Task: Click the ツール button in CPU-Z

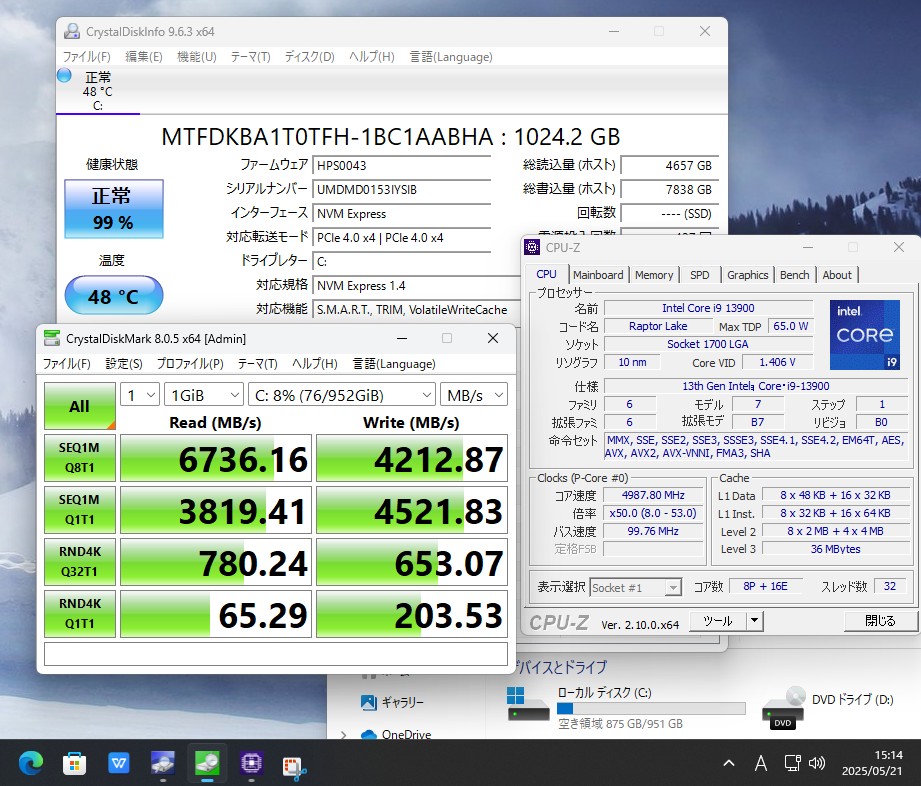Action: point(718,621)
